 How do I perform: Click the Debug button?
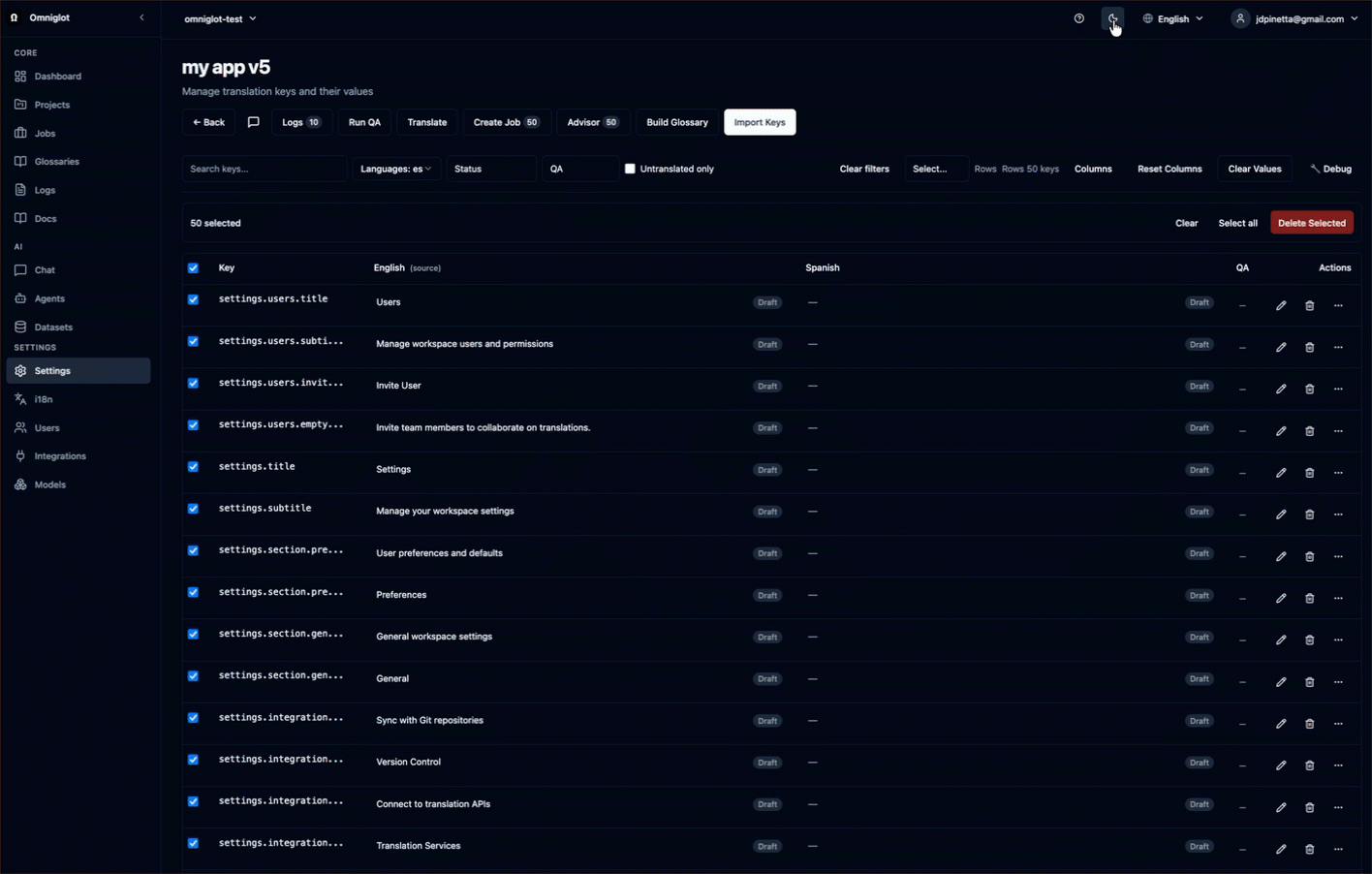coord(1331,169)
